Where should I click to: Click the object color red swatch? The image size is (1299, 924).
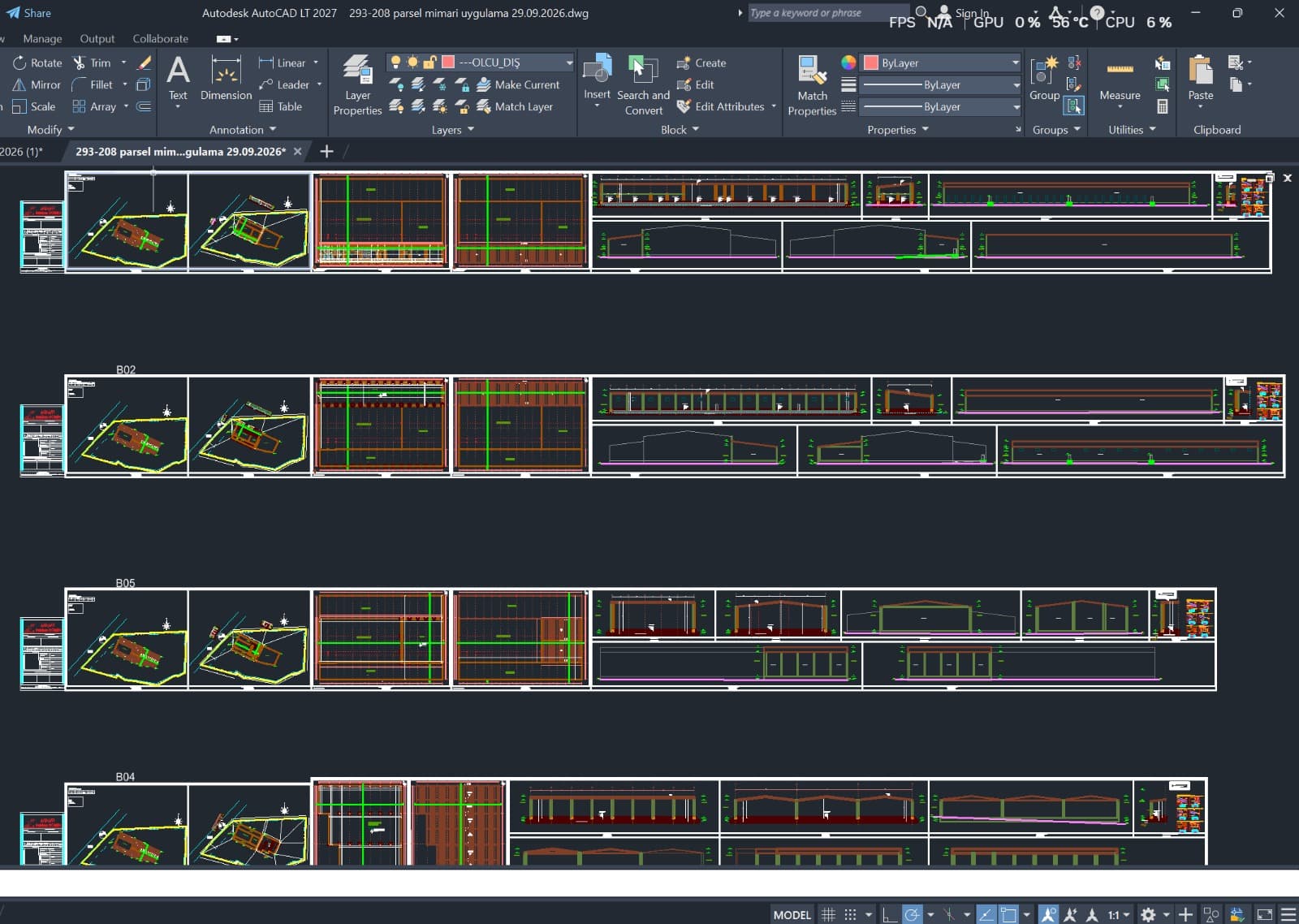[871, 63]
